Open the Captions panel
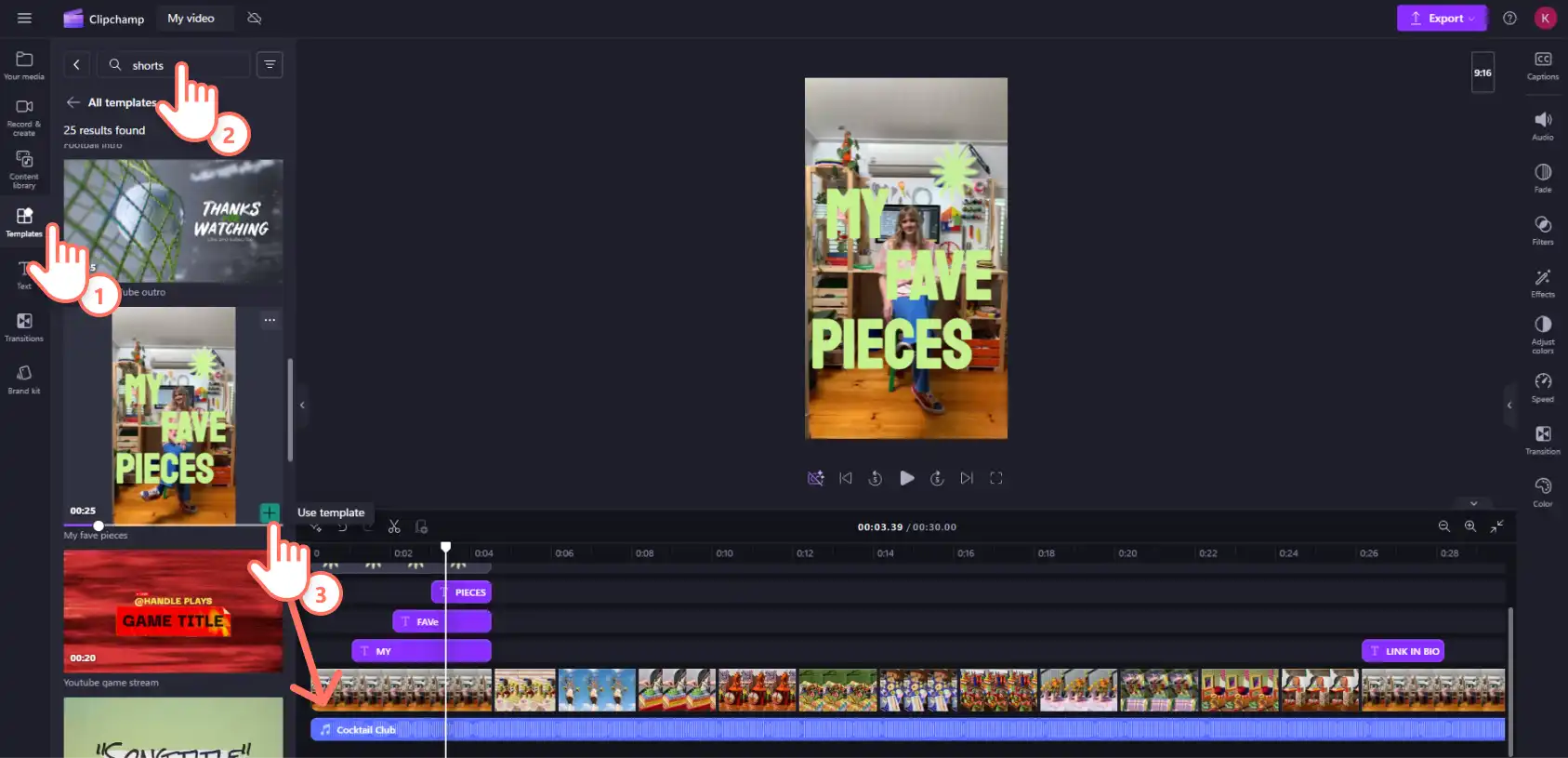1568x758 pixels. pos(1542,65)
